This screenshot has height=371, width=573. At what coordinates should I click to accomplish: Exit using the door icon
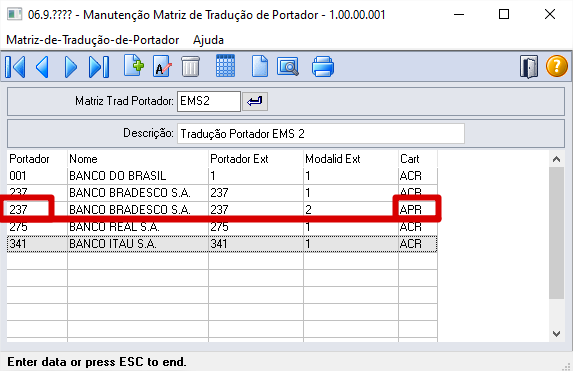529,67
